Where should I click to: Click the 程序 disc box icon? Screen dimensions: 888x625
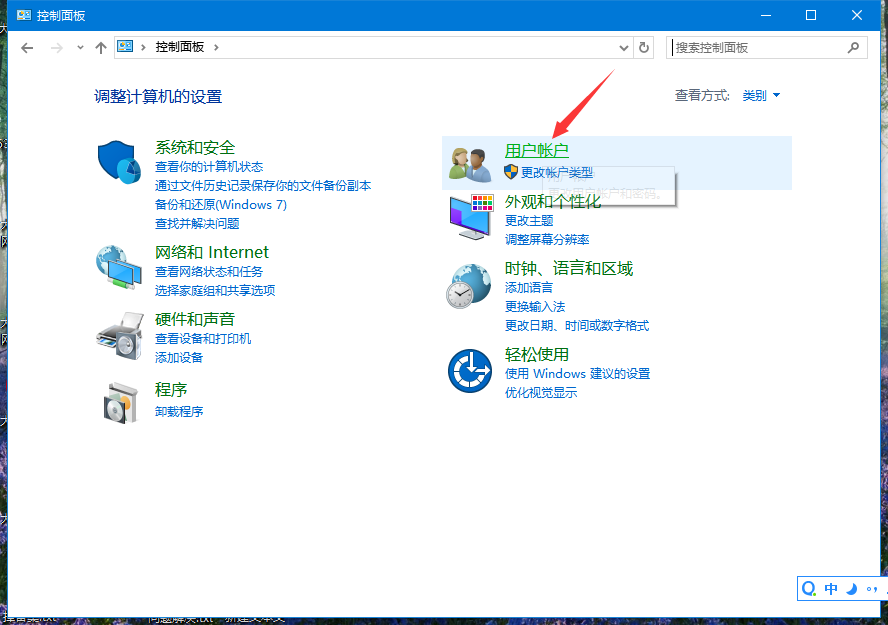(121, 403)
